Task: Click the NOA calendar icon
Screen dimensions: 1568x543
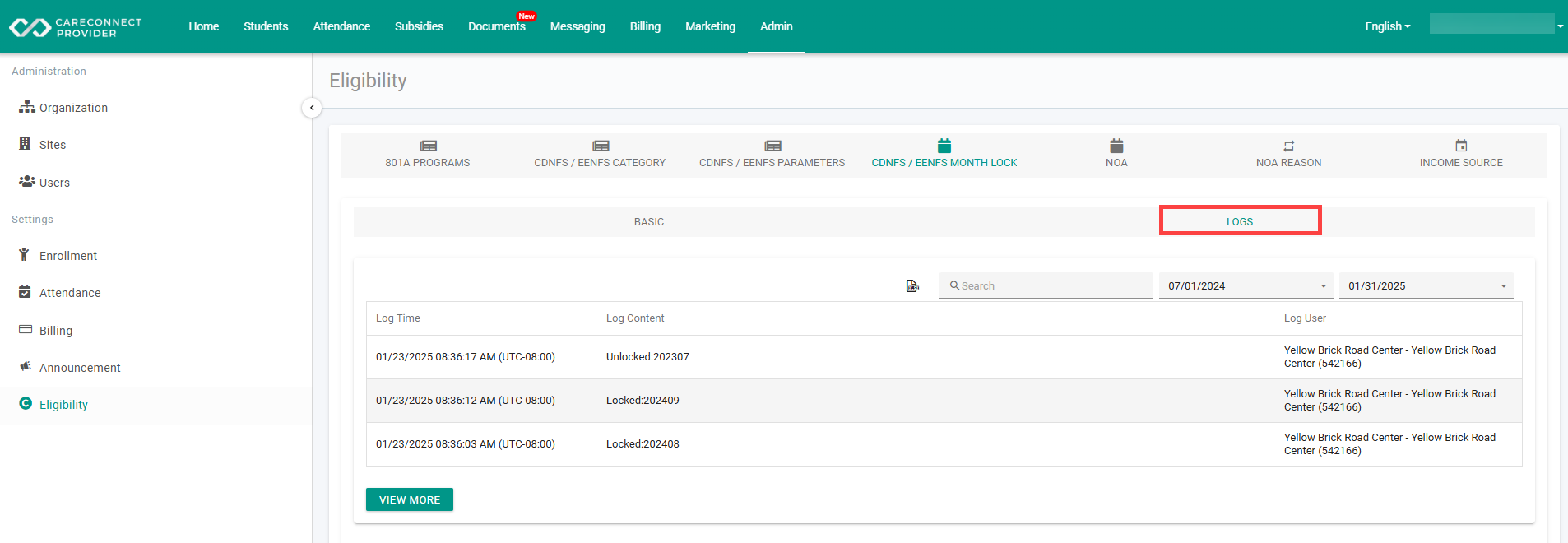Action: [1116, 146]
